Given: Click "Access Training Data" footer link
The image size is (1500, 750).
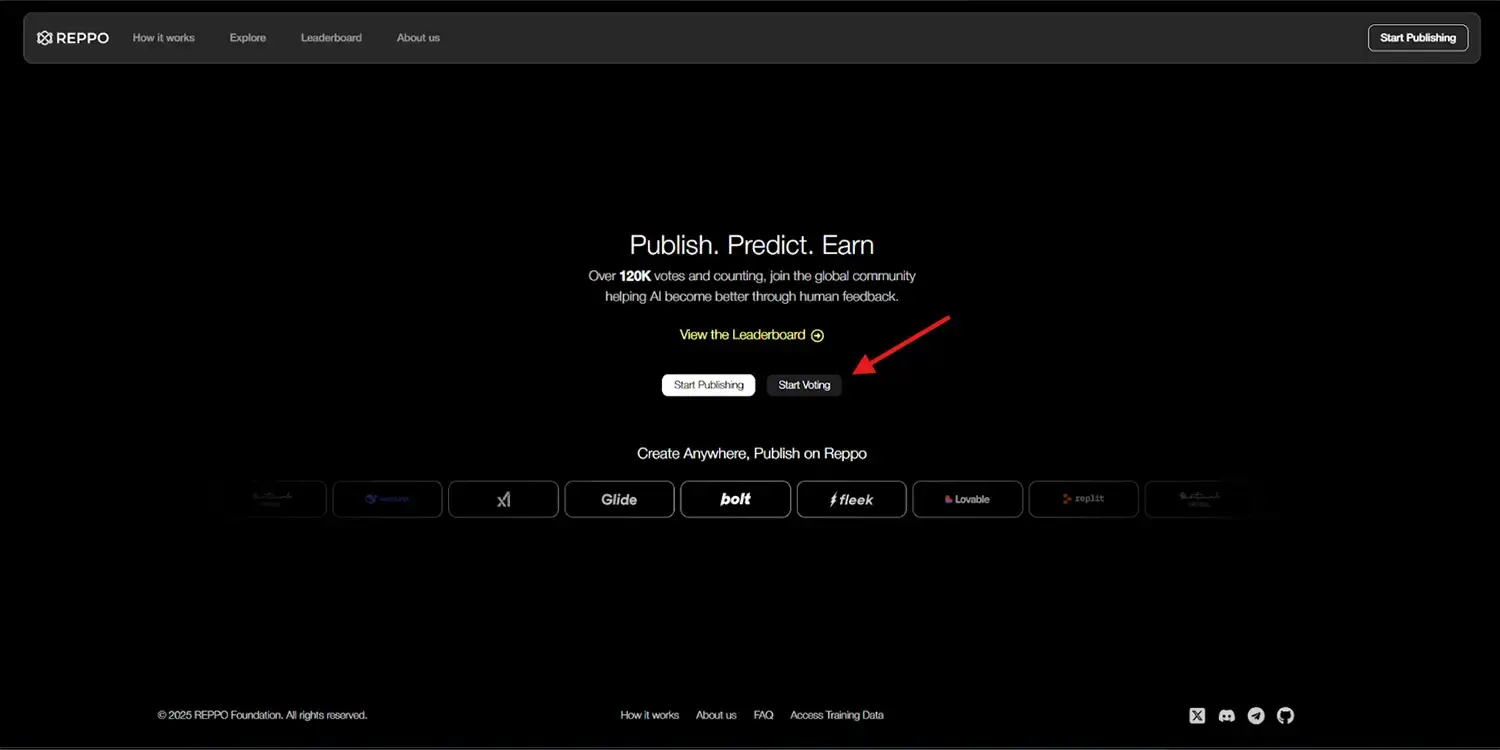Looking at the screenshot, I should [836, 715].
